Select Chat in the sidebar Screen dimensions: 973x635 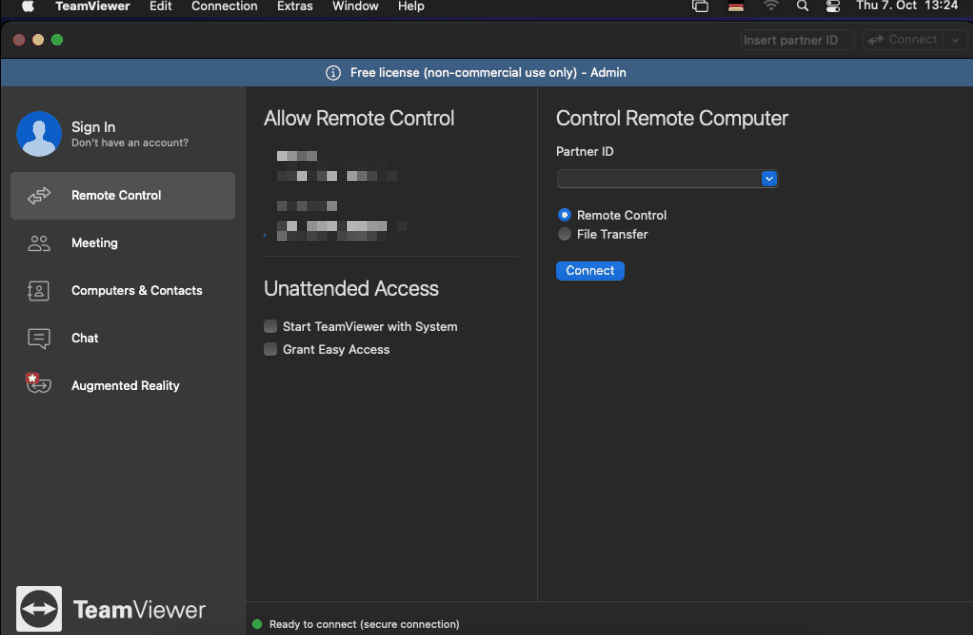coord(122,338)
